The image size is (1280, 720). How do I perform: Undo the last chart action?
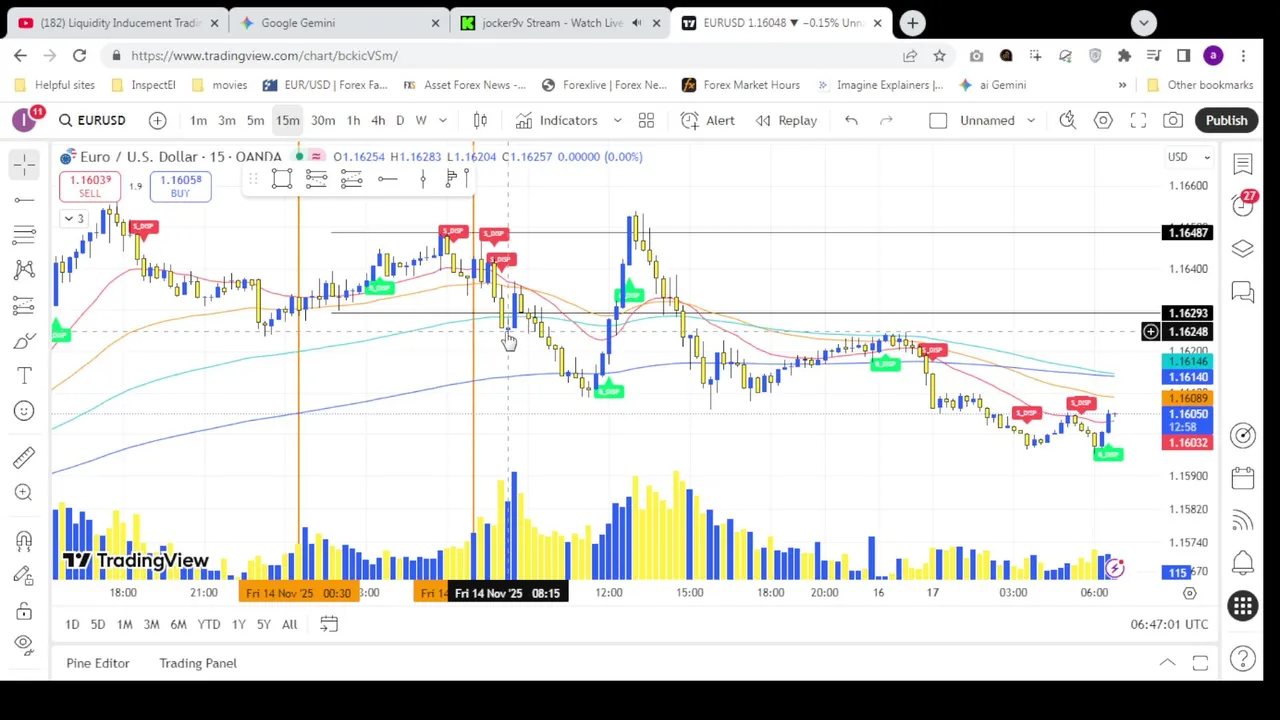click(851, 120)
